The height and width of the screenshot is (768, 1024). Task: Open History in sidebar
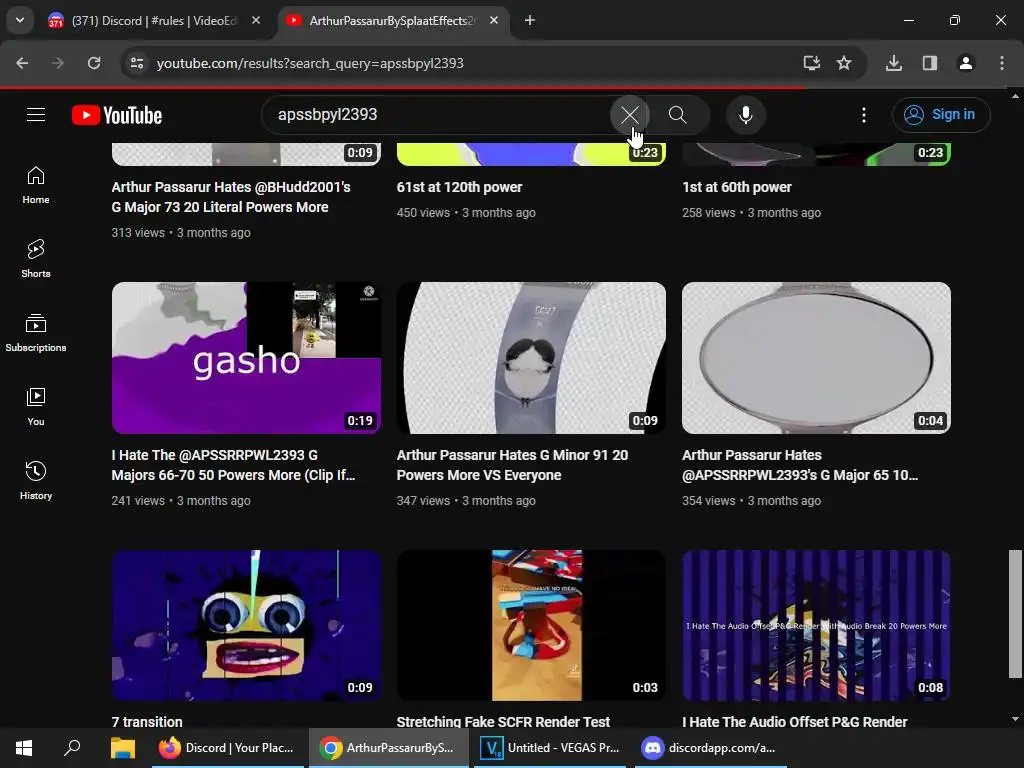click(x=36, y=480)
